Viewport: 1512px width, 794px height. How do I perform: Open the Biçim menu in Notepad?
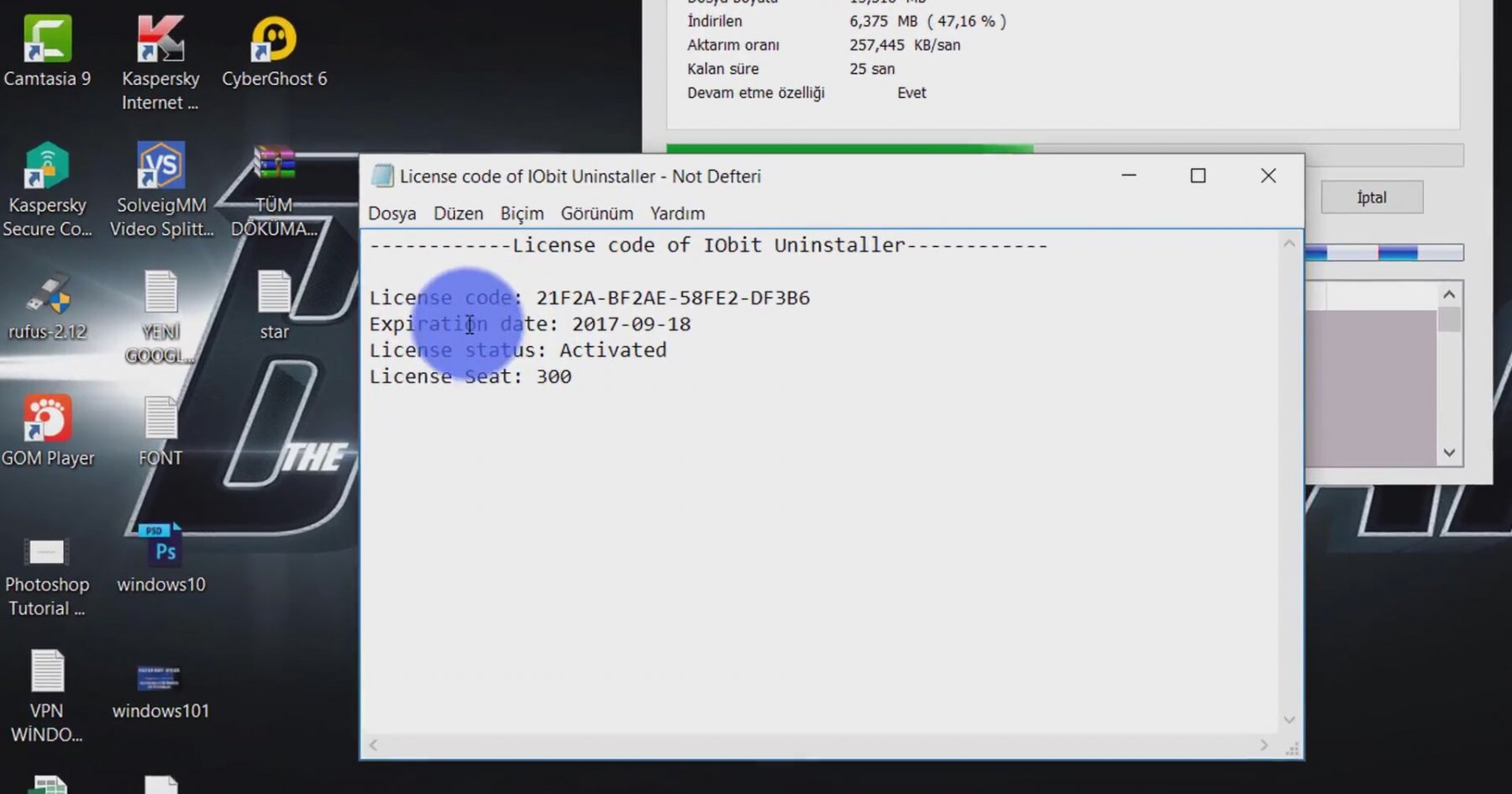coord(522,213)
